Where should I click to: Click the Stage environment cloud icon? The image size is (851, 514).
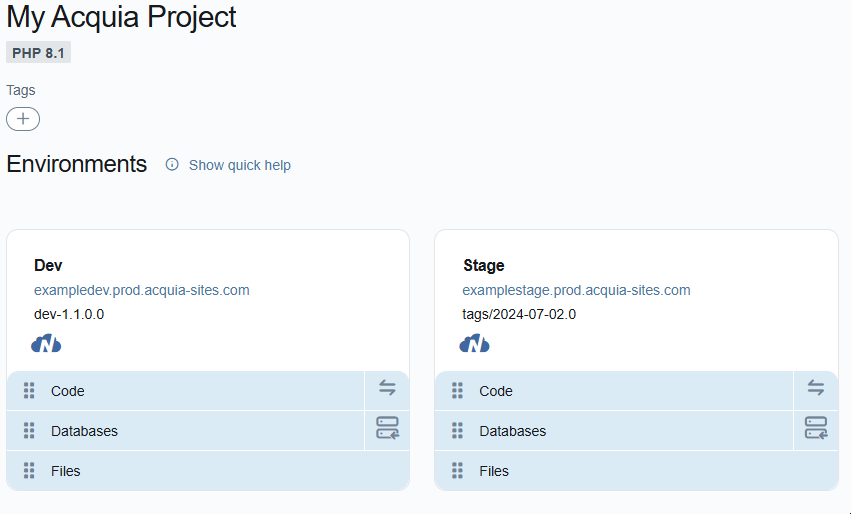474,344
